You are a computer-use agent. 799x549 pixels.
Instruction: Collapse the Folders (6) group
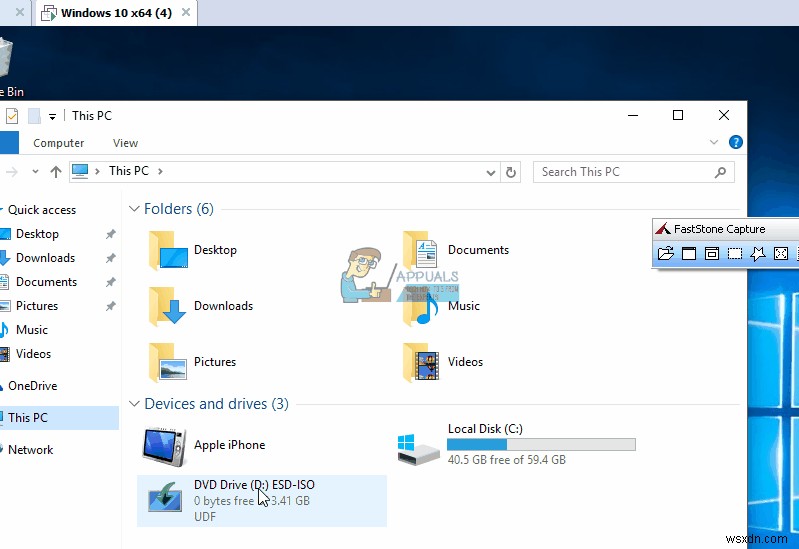point(134,209)
